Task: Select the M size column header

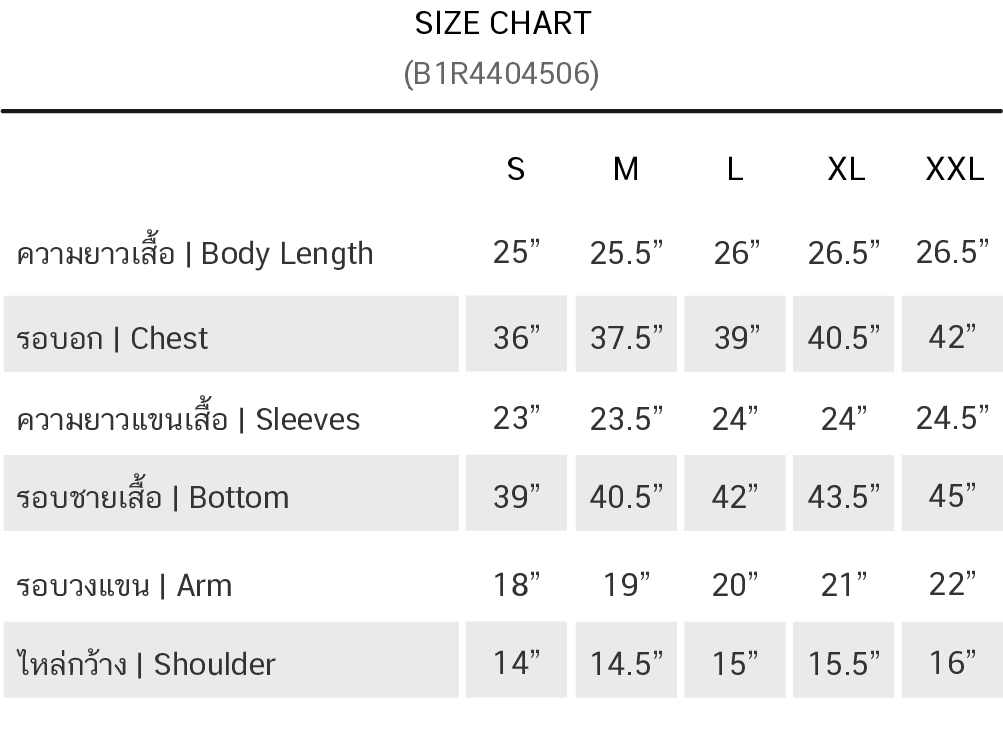Action: 626,170
